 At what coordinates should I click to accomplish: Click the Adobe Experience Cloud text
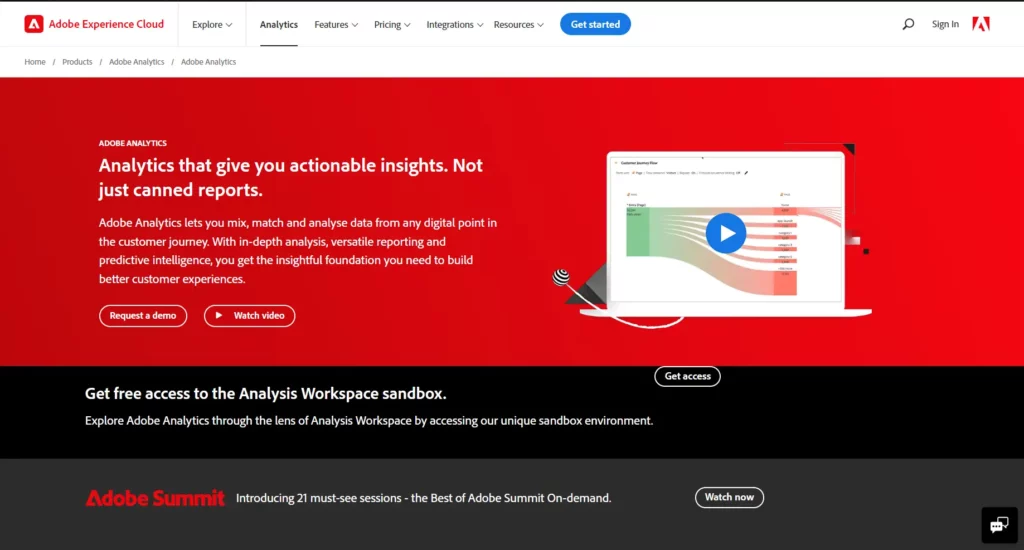(x=106, y=24)
